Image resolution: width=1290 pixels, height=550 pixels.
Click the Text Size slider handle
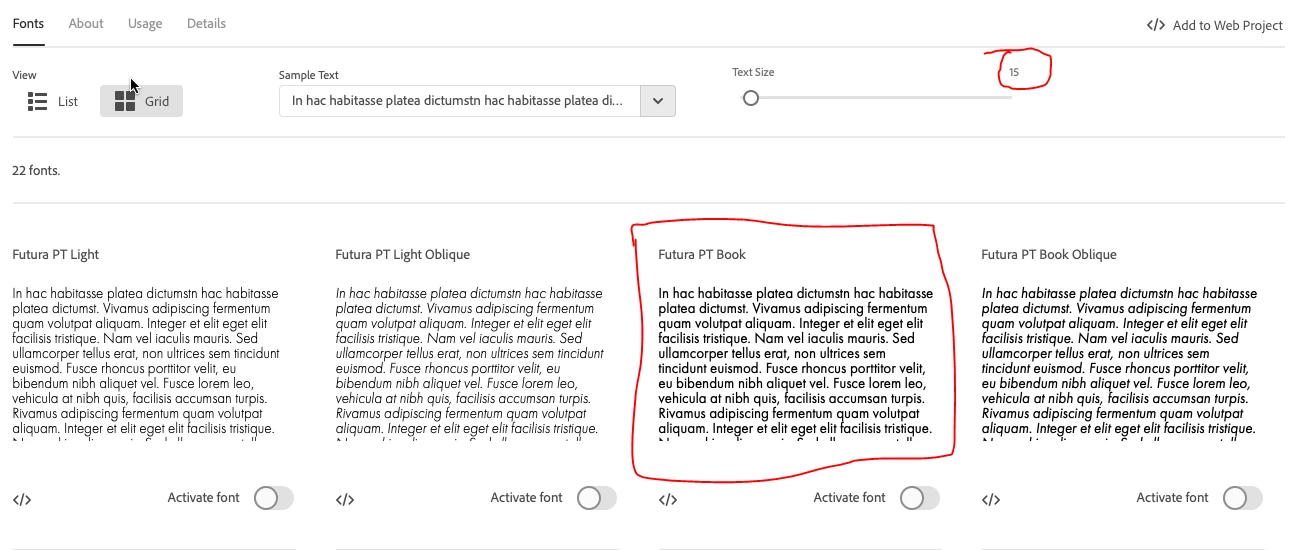[x=750, y=97]
